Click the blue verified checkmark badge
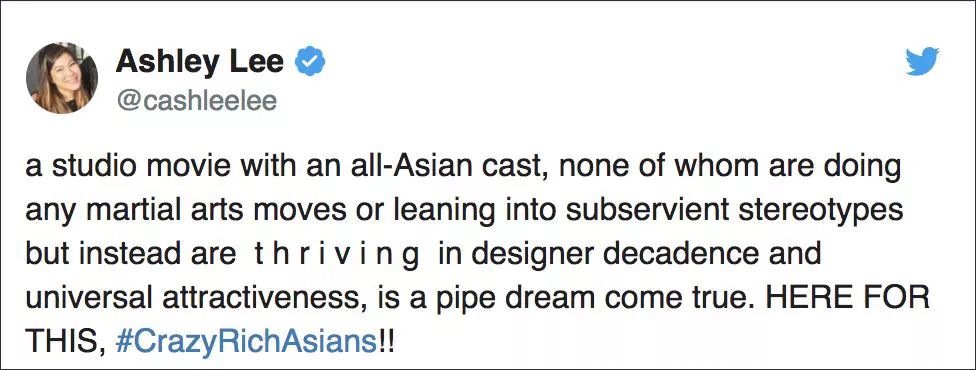 coord(309,62)
